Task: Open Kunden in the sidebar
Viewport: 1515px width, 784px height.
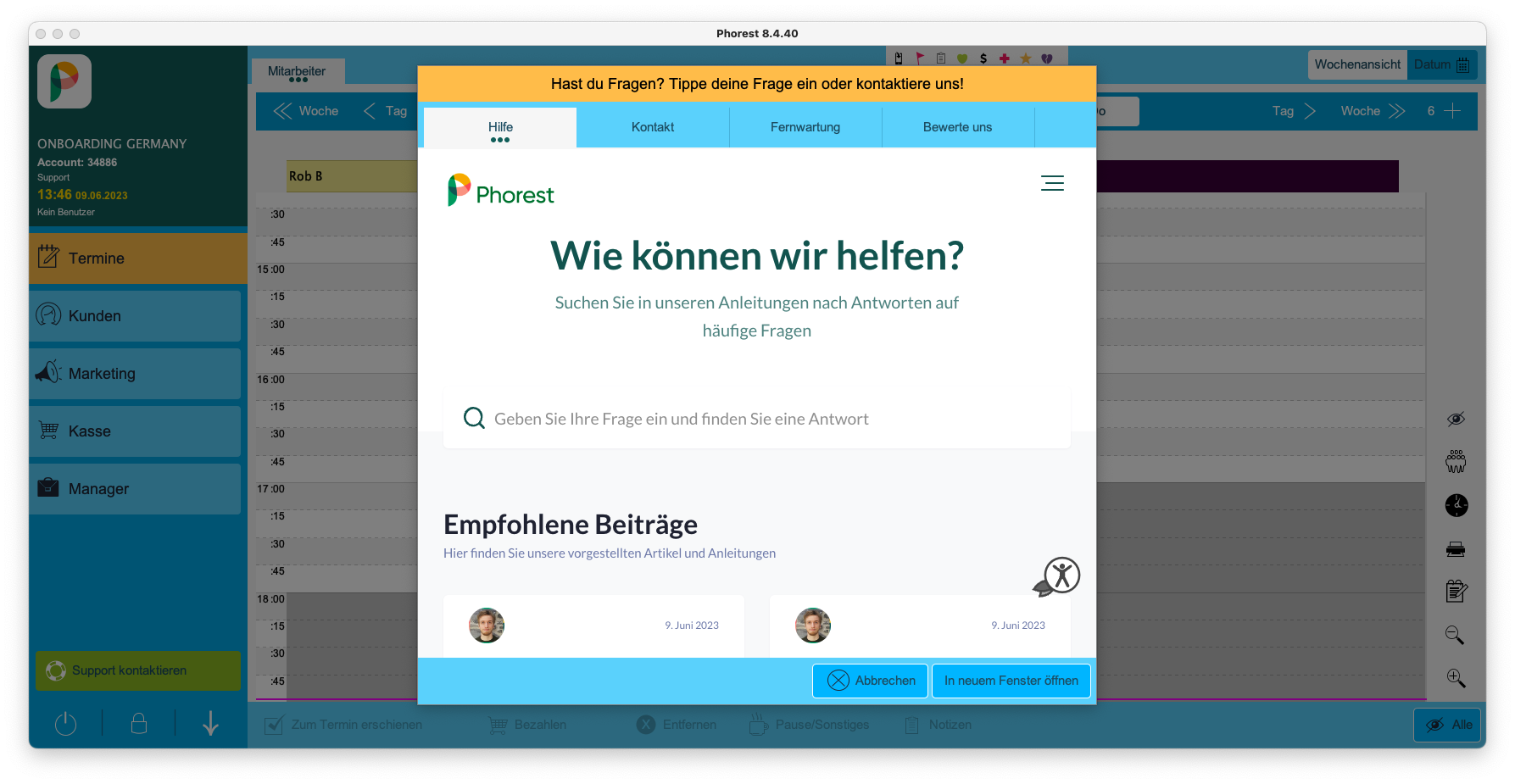Action: (135, 316)
